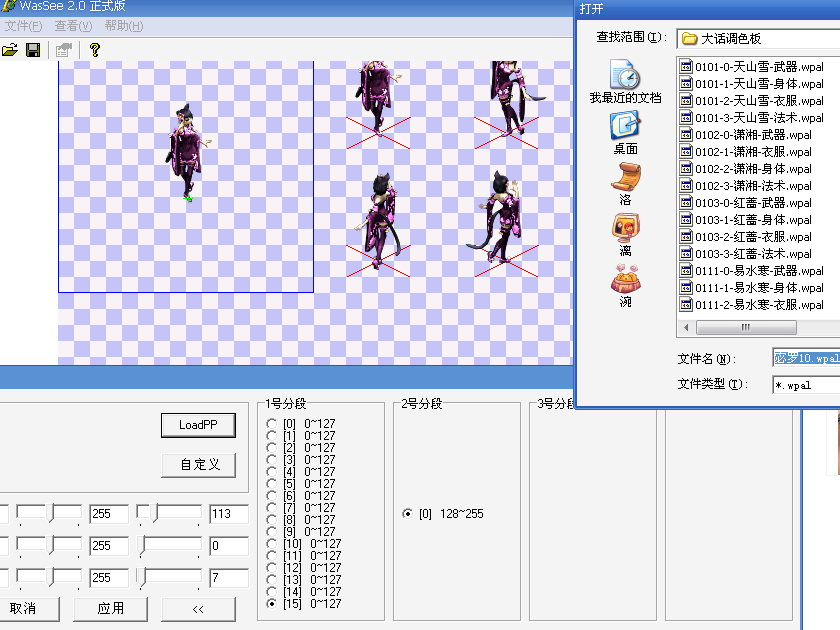Click the open folder toolbar icon
This screenshot has height=630, width=840.
click(10, 50)
